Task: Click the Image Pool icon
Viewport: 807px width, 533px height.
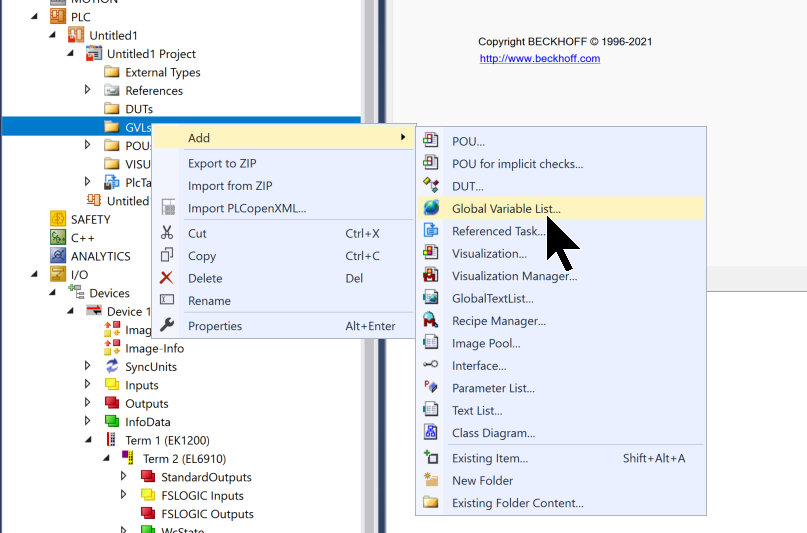Action: click(x=431, y=343)
